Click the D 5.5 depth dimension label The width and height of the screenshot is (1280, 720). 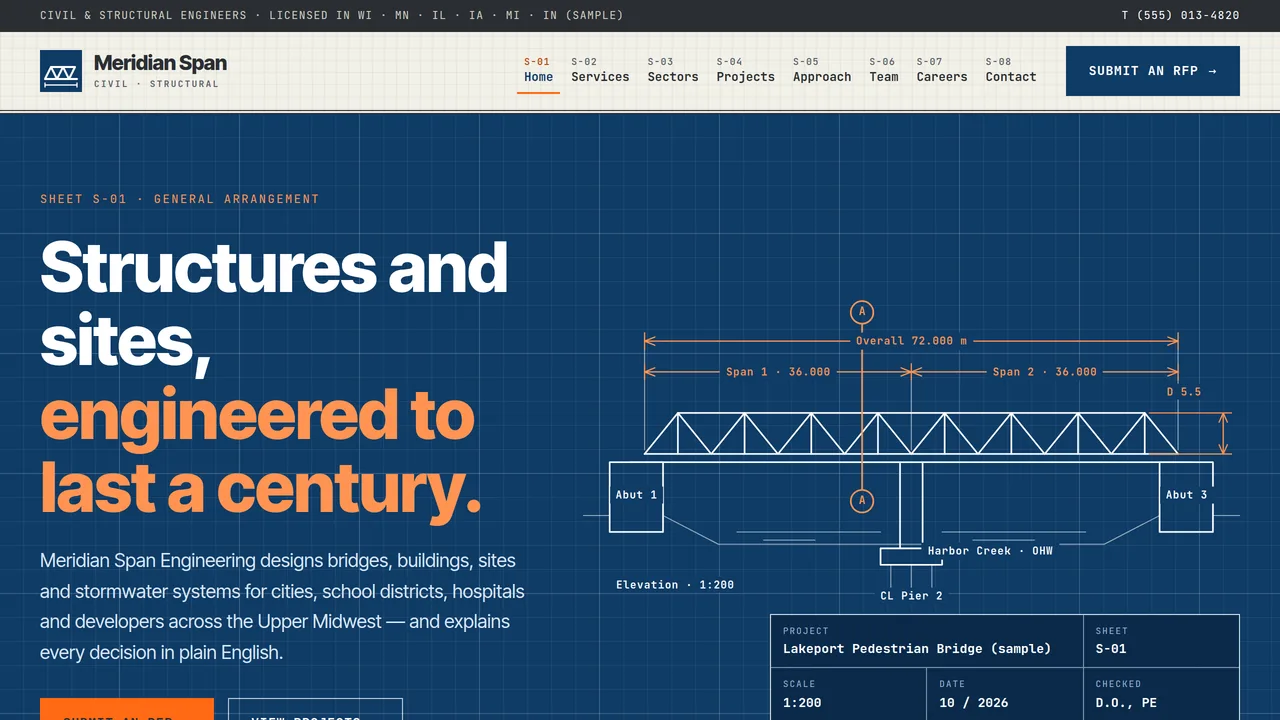point(1184,392)
